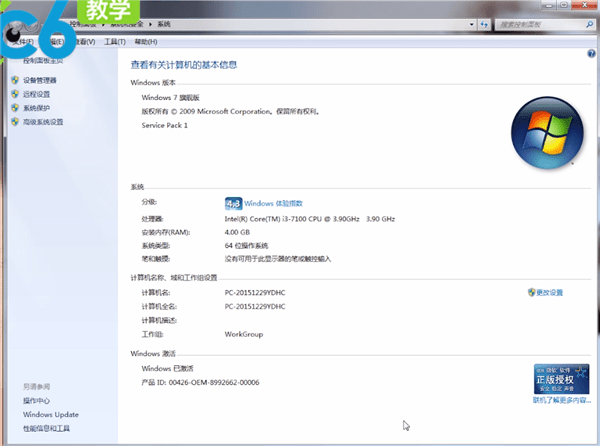Click shield icon beside 系统保护
The height and width of the screenshot is (446, 600).
point(15,108)
